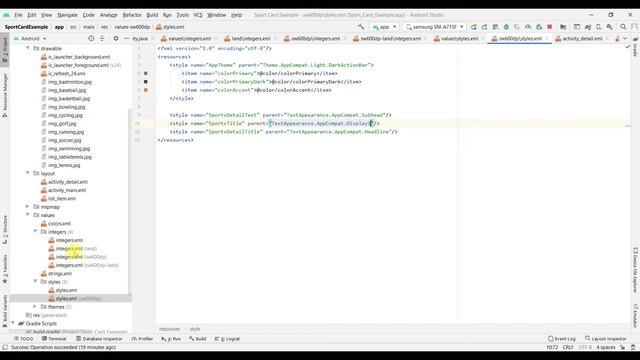This screenshot has width=640, height=360.
Task: Open the samsung SM-A715F device dropdown
Action: [434, 27]
